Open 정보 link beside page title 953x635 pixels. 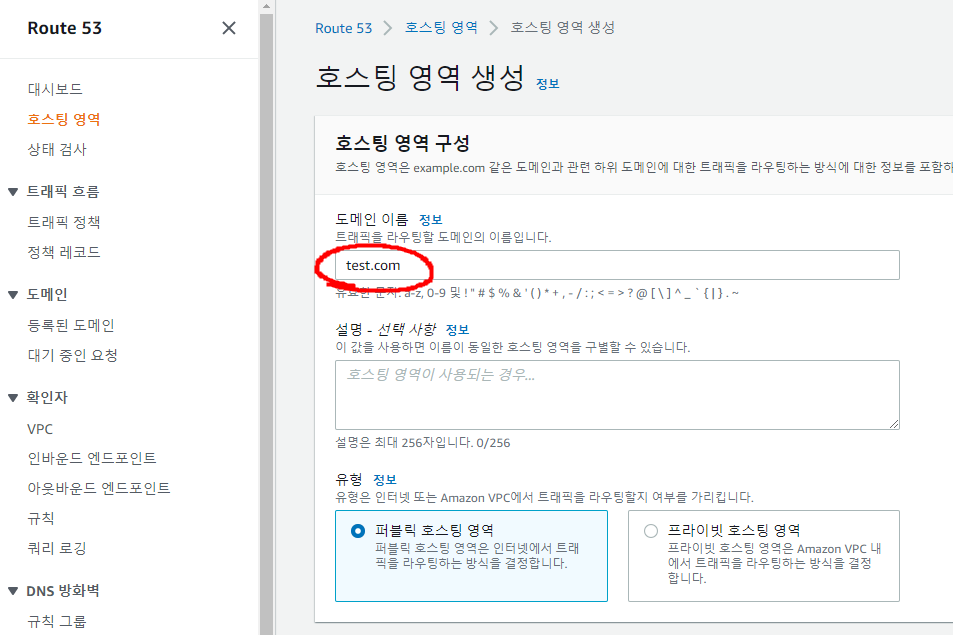point(548,84)
